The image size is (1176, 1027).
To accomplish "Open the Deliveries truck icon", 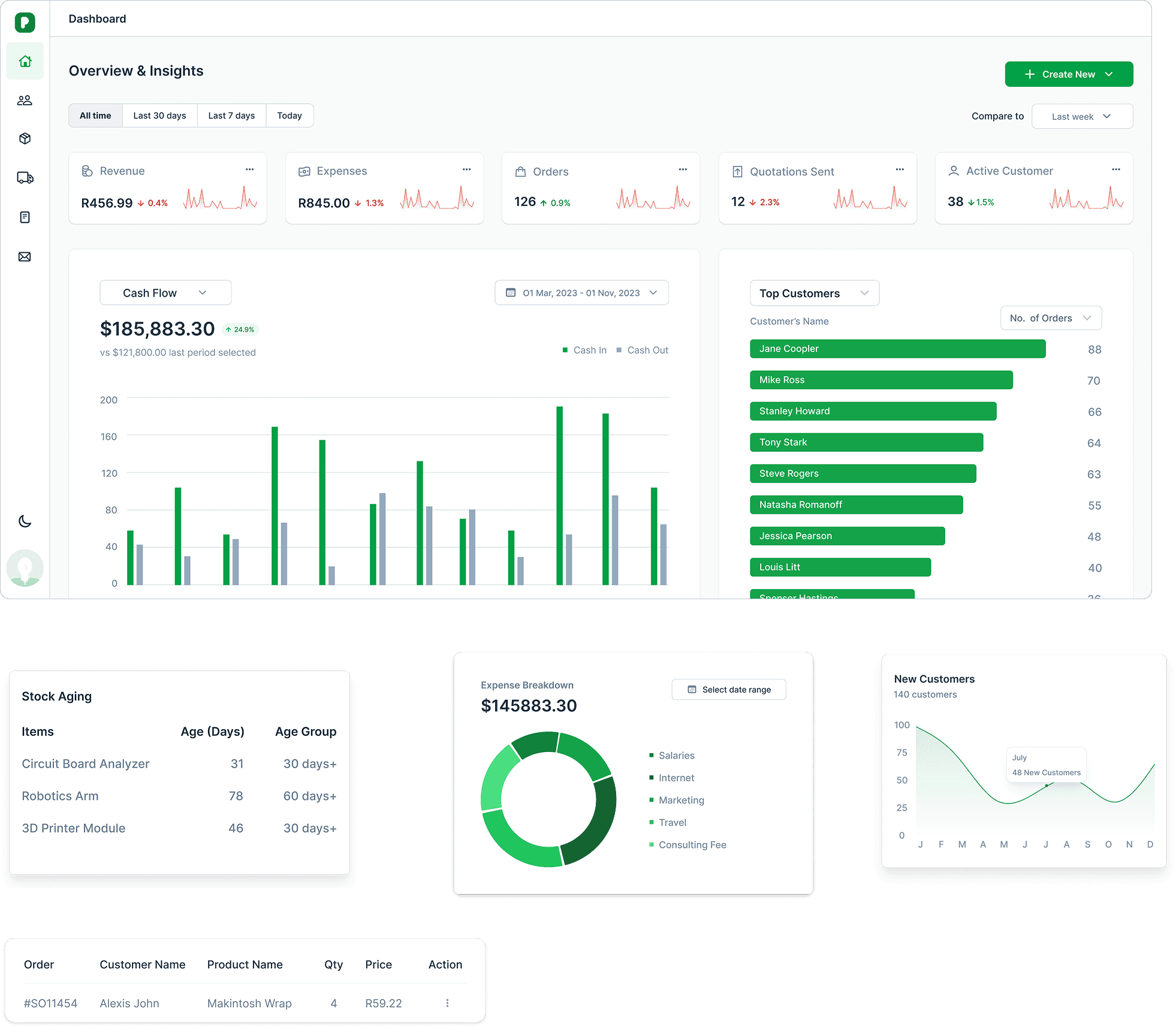I will [25, 177].
